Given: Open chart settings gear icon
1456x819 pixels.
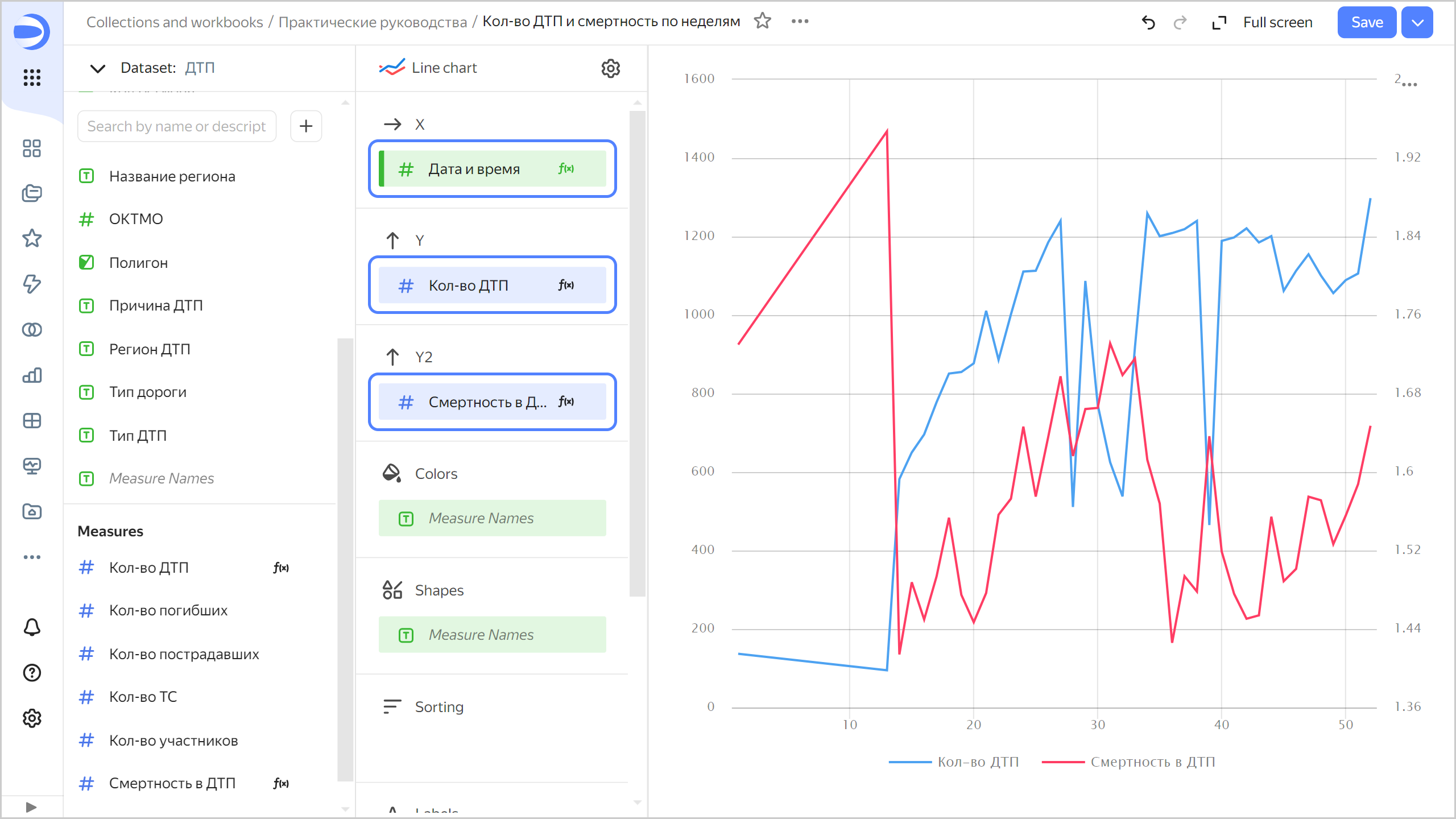Looking at the screenshot, I should point(610,68).
